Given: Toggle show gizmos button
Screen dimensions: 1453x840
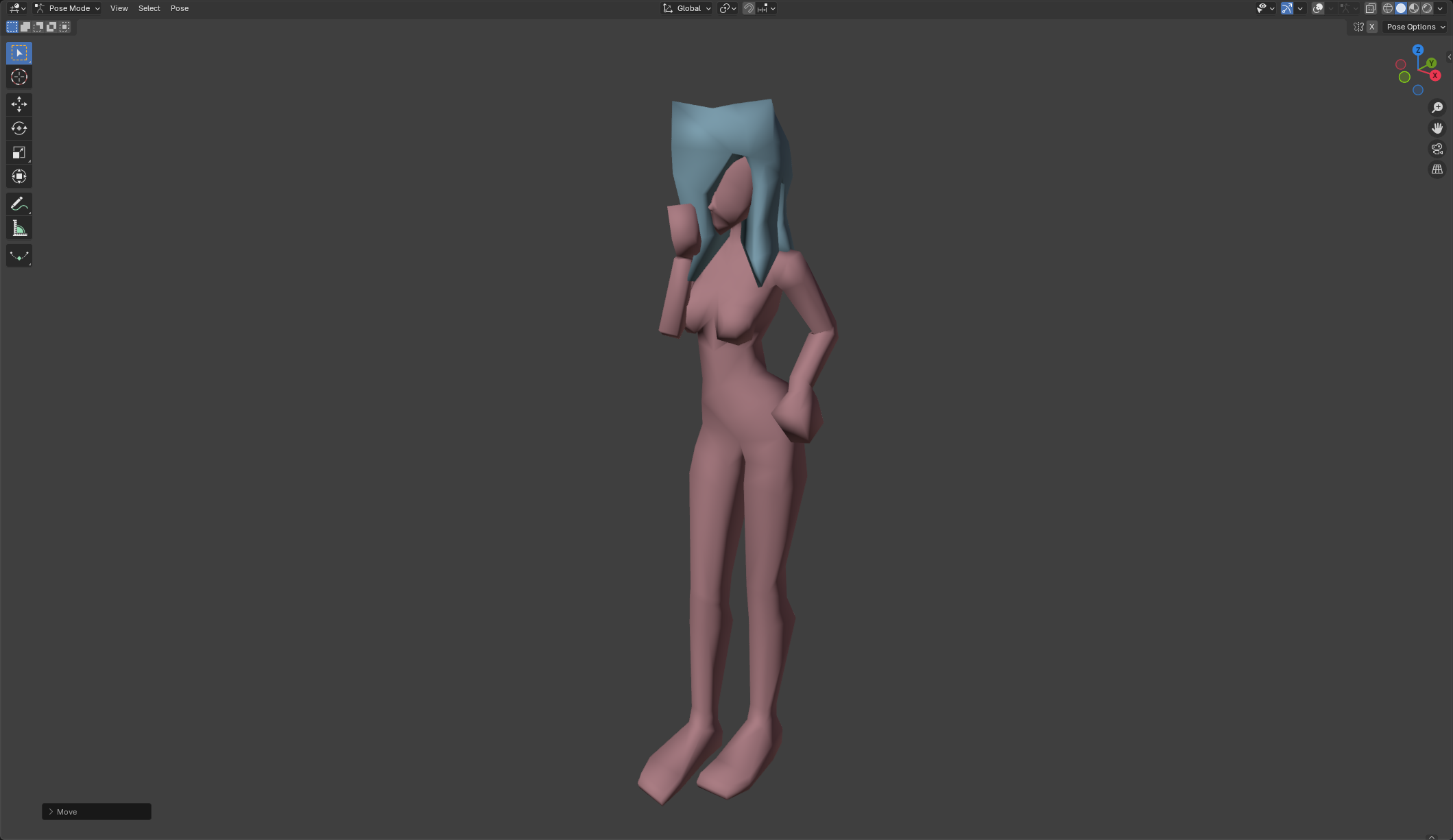Looking at the screenshot, I should [1287, 8].
